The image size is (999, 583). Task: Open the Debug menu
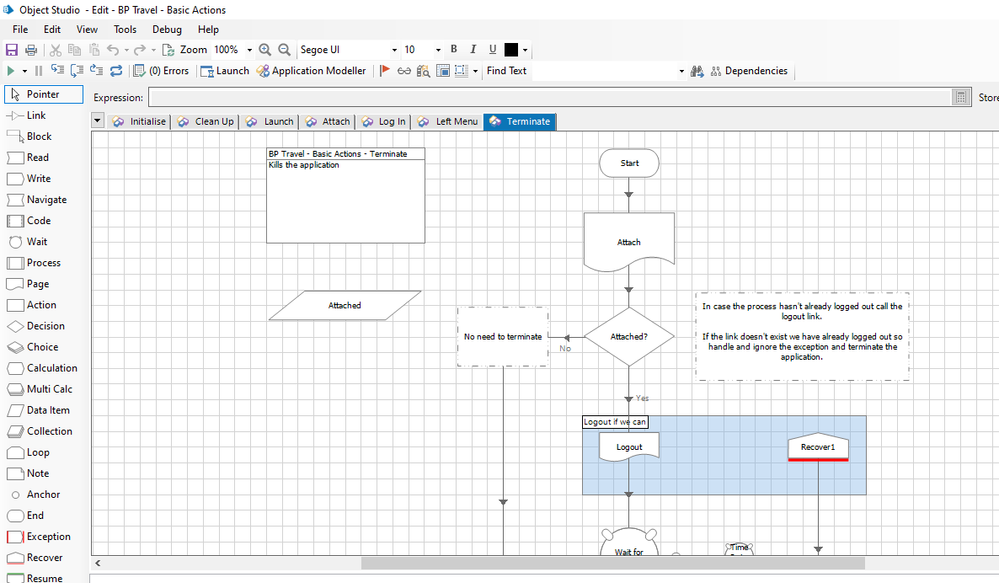(167, 30)
